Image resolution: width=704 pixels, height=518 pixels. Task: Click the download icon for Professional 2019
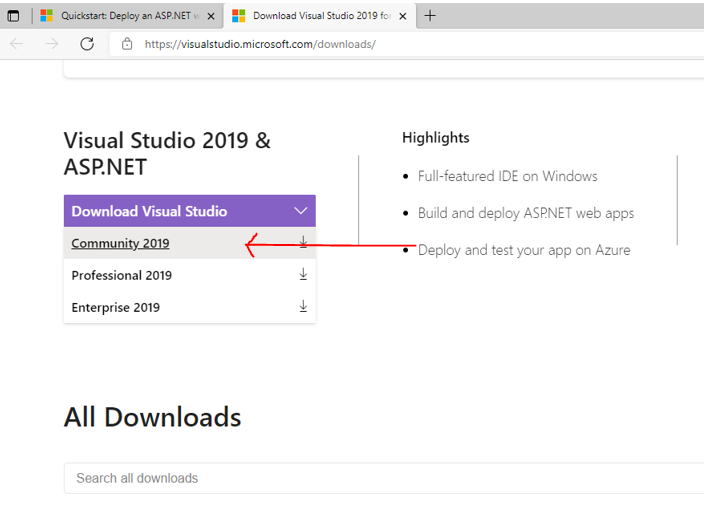304,274
